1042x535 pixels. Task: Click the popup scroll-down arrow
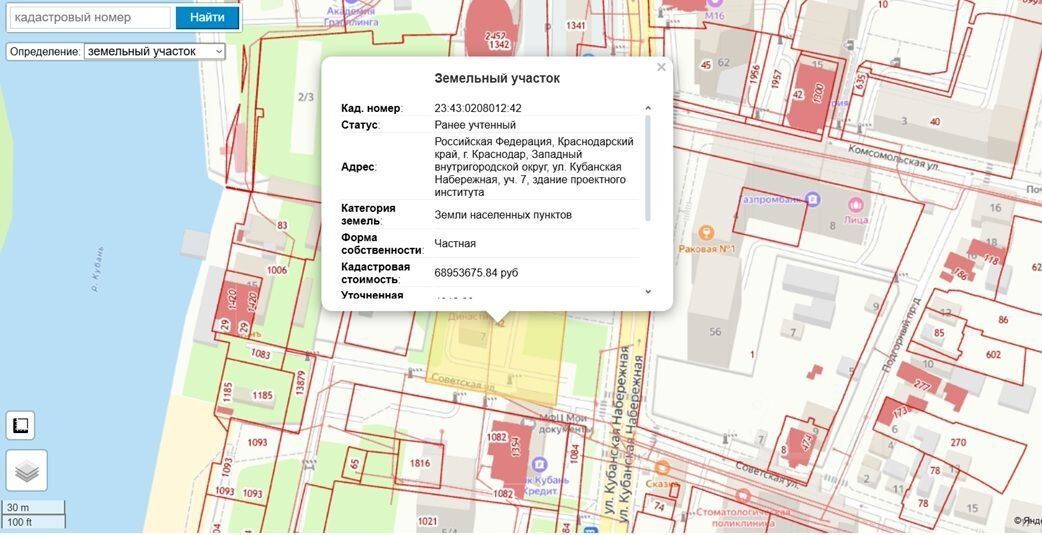(x=648, y=291)
